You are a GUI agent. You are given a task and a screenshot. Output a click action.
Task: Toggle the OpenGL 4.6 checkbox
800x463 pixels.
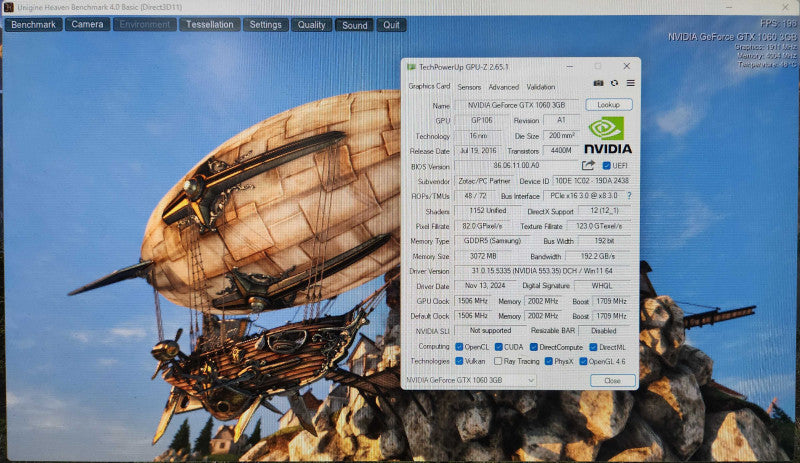coord(583,361)
